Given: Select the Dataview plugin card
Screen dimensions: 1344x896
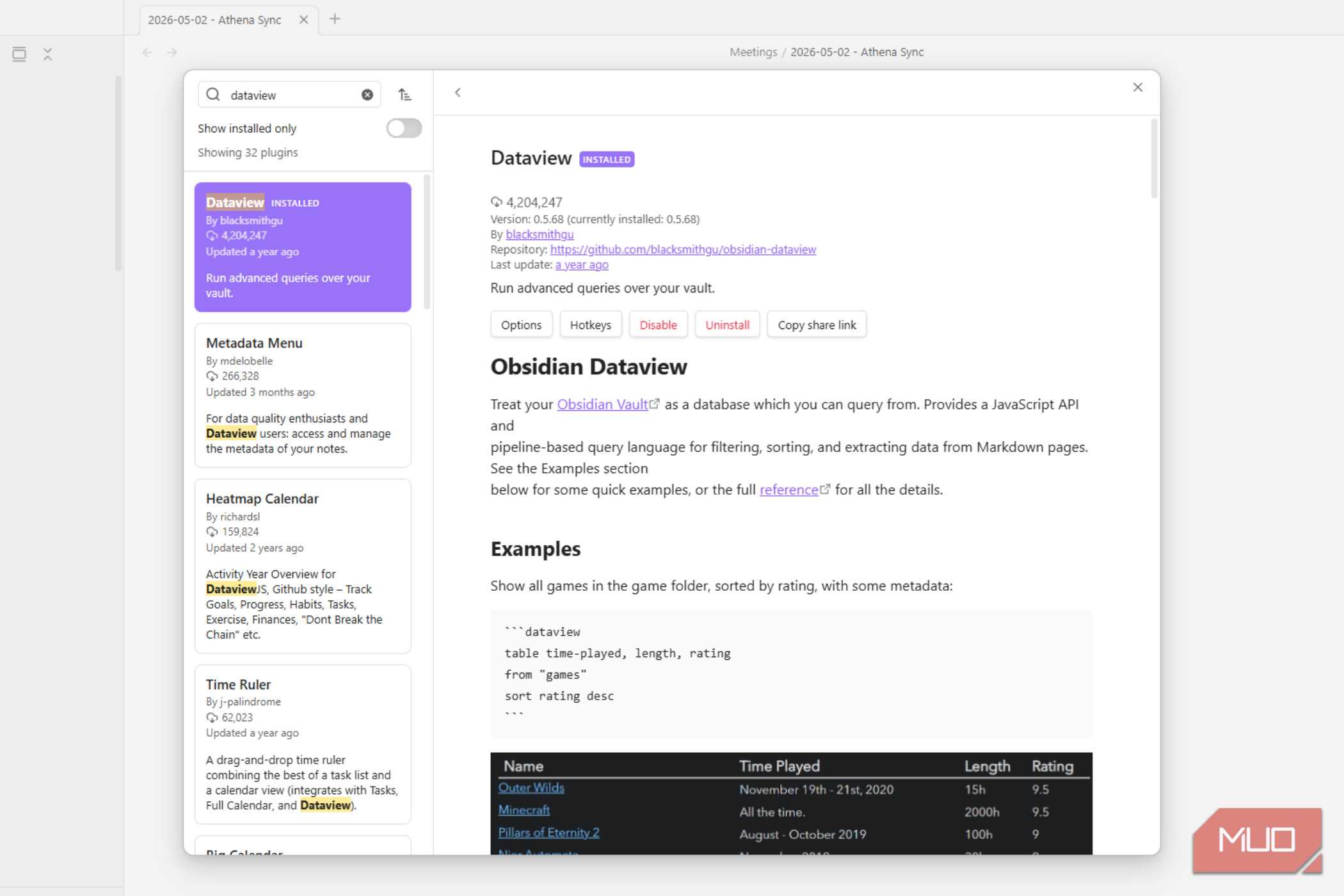Looking at the screenshot, I should tap(303, 247).
